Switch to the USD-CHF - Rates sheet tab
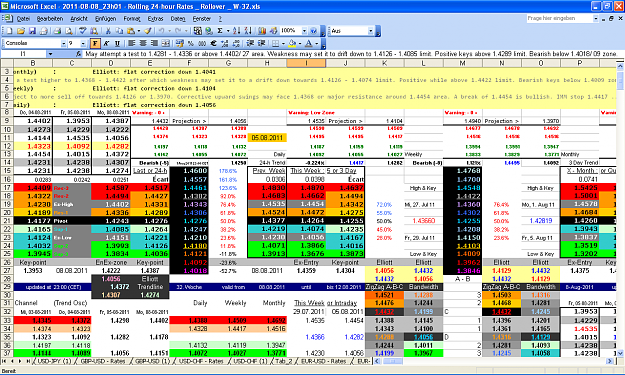 click(x=201, y=361)
